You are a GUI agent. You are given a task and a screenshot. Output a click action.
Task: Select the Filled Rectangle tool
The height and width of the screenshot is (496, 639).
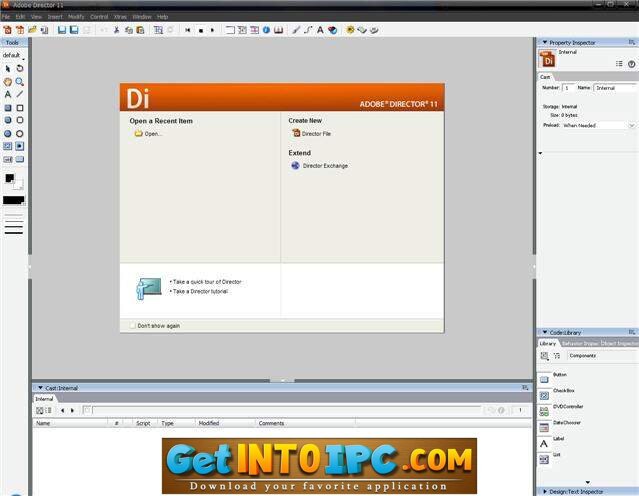8,108
